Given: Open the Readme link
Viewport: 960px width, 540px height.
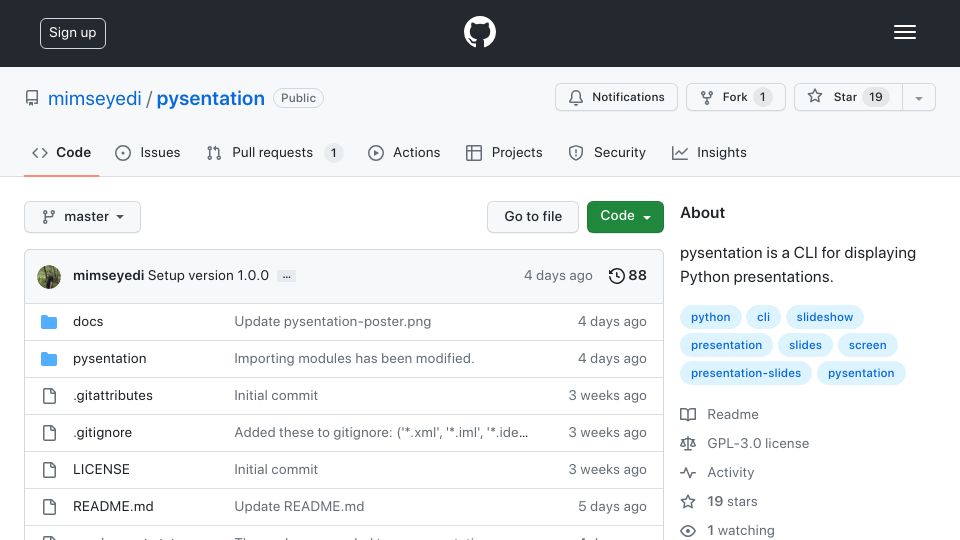Looking at the screenshot, I should point(733,414).
